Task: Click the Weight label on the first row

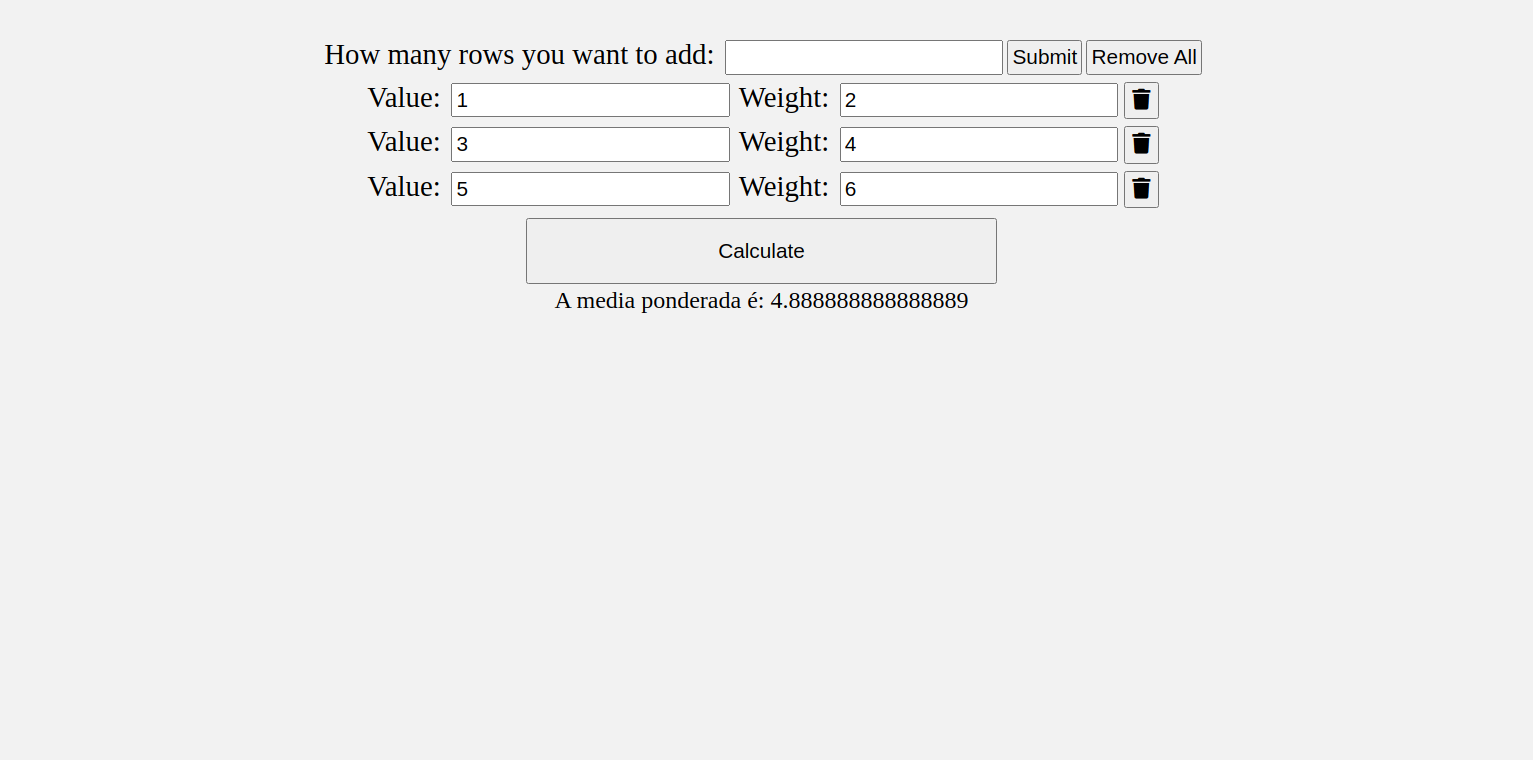Action: click(784, 98)
